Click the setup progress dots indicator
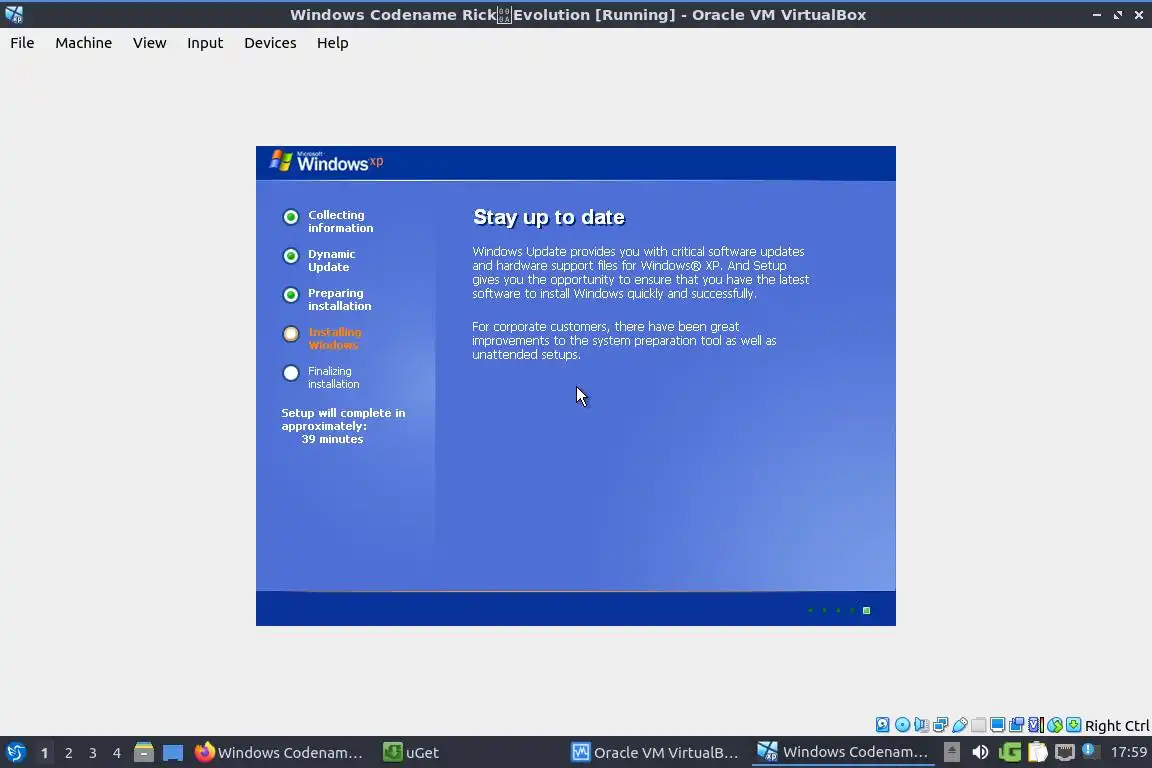Screen dimensions: 1152x768 point(838,610)
